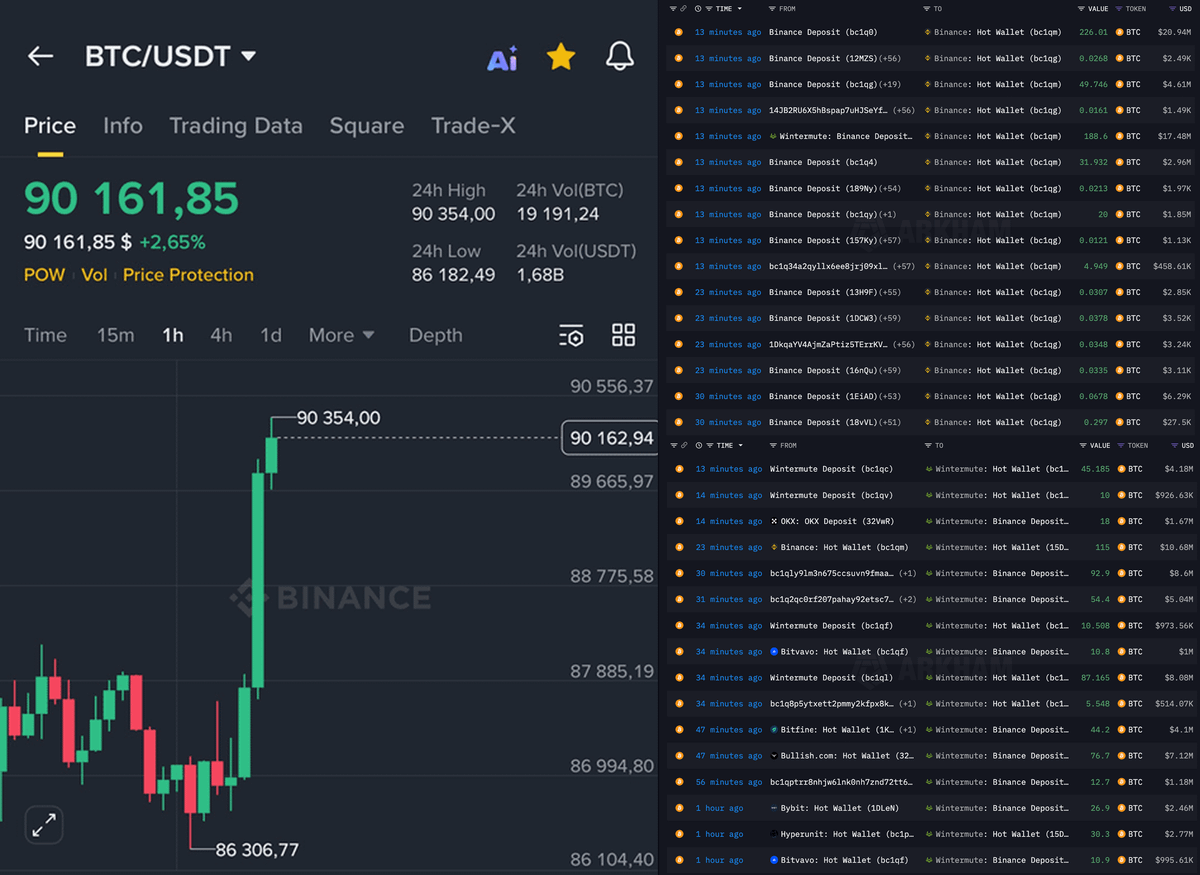Select the 1d interval
This screenshot has width=1200, height=875.
point(271,335)
